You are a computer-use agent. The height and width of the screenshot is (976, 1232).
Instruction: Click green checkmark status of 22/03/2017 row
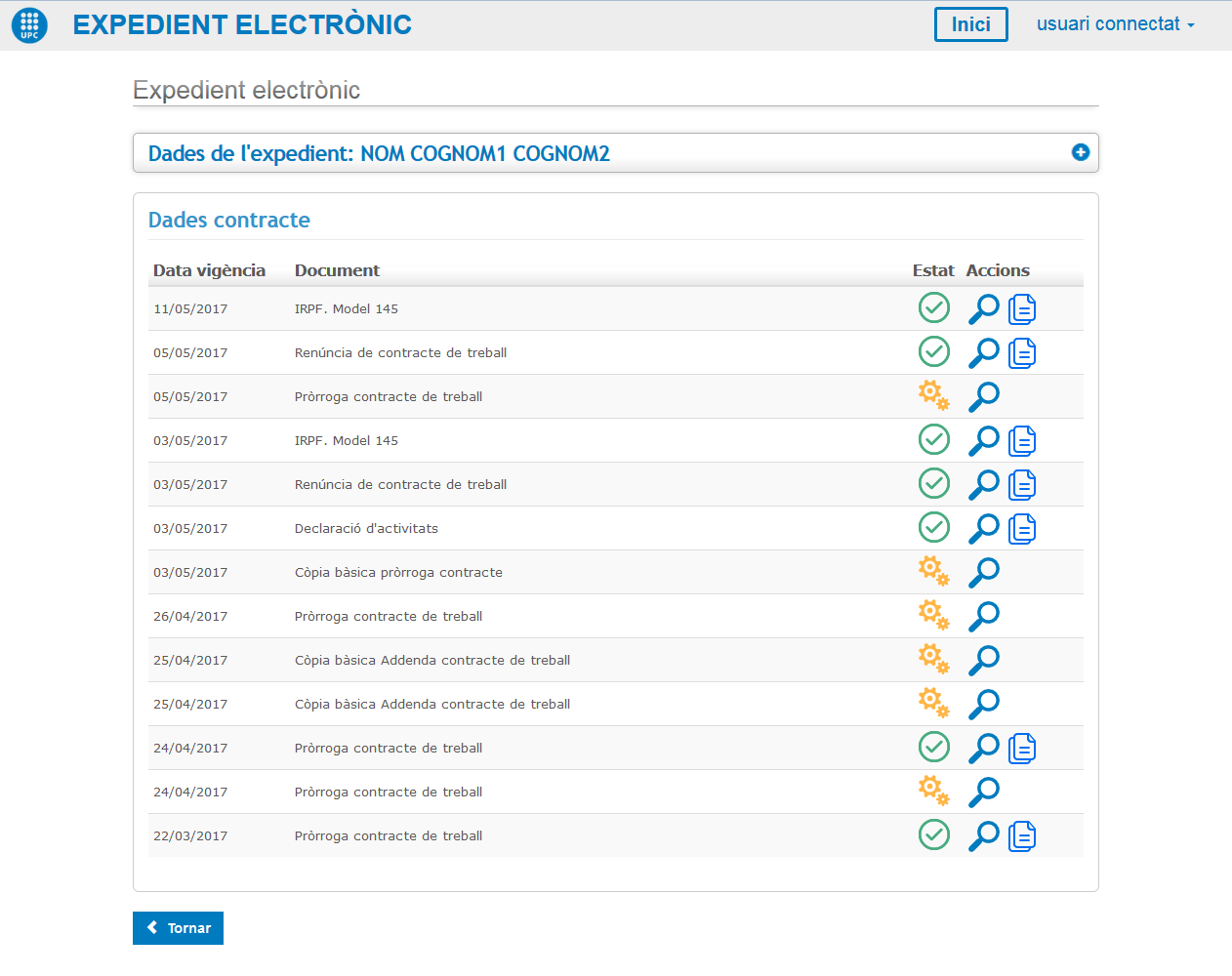934,834
